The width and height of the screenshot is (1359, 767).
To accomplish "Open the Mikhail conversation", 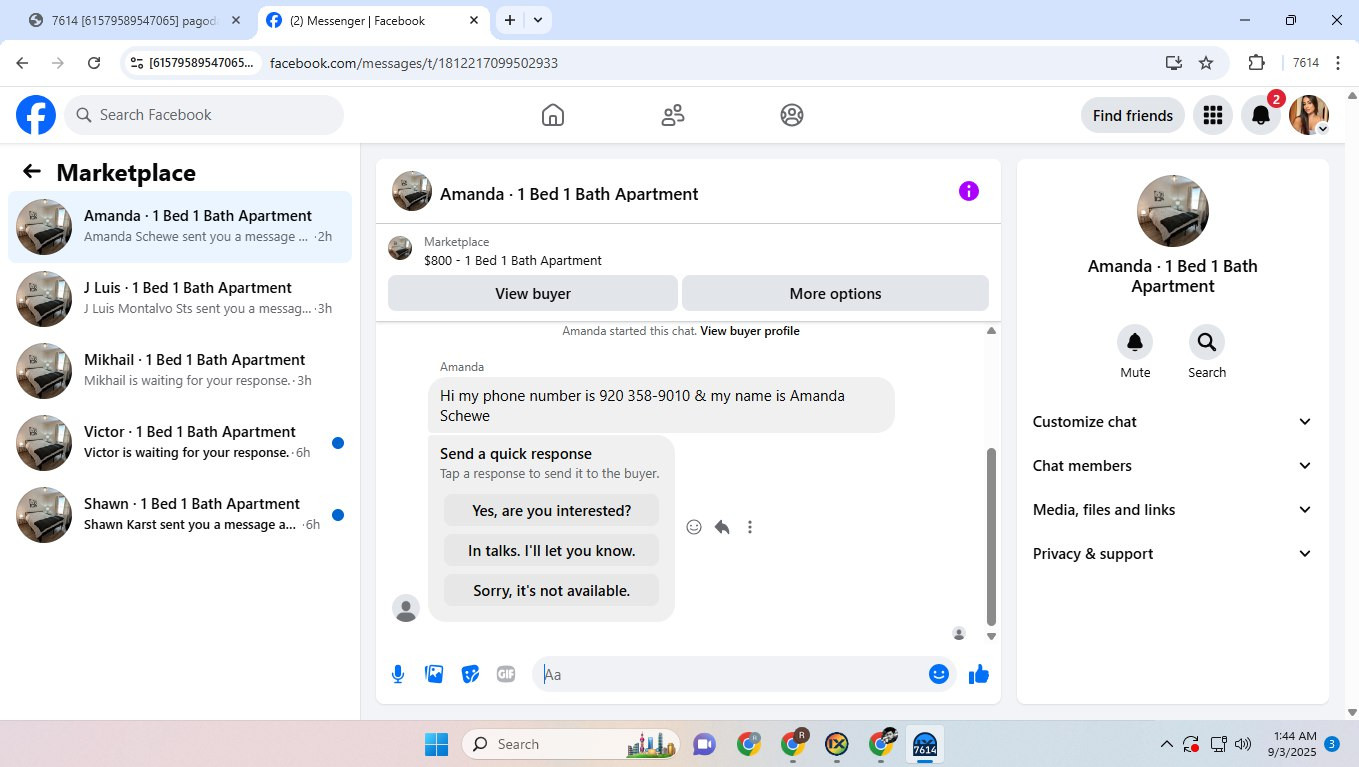I will [180, 371].
